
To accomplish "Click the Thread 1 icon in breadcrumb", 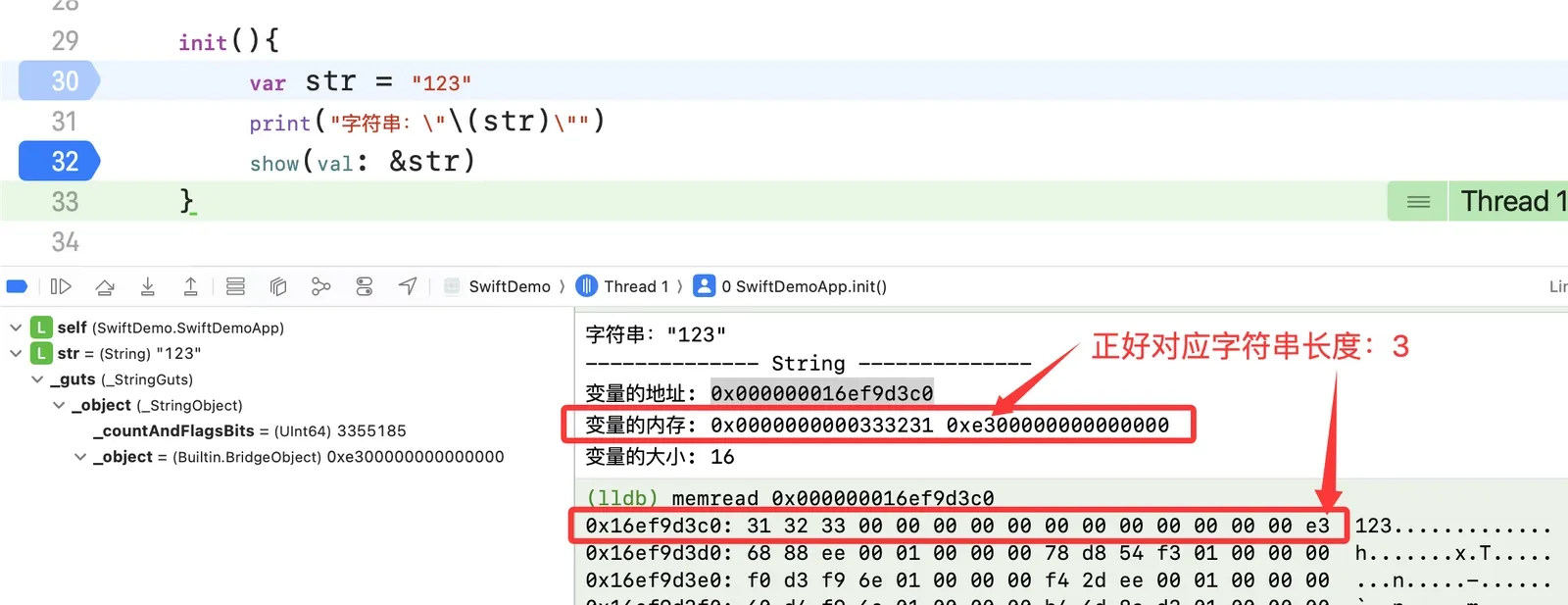I will tap(586, 286).
